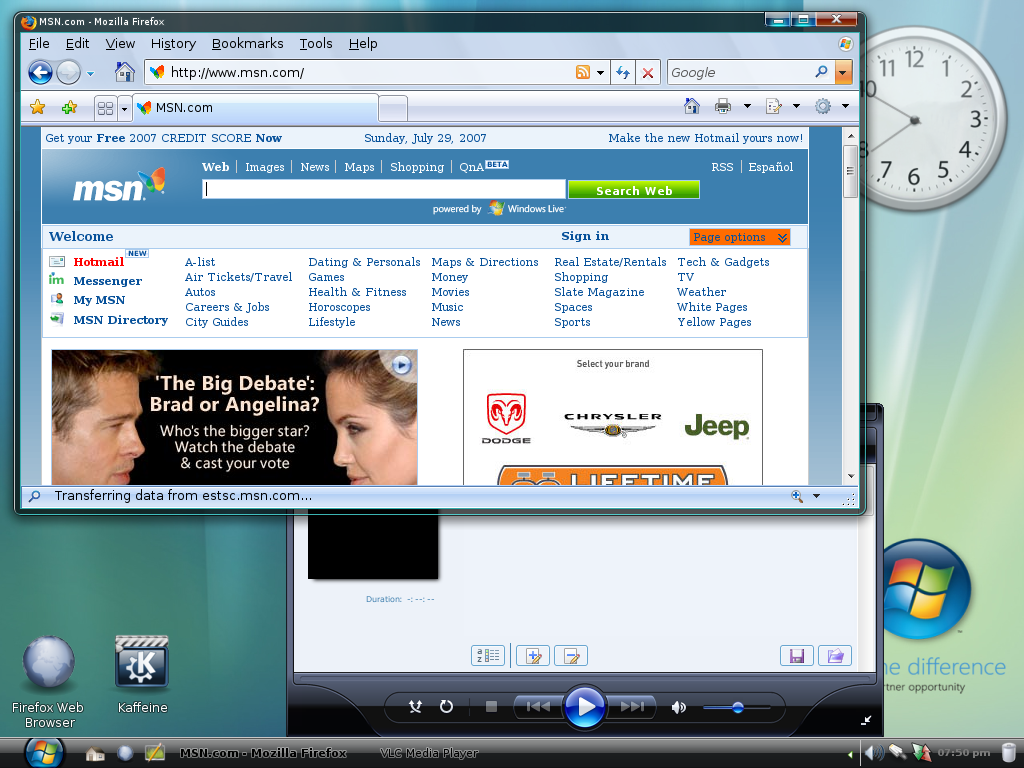Switch to VLC Media Player taskbar entry
Screen dimensions: 1024x768
pos(428,753)
